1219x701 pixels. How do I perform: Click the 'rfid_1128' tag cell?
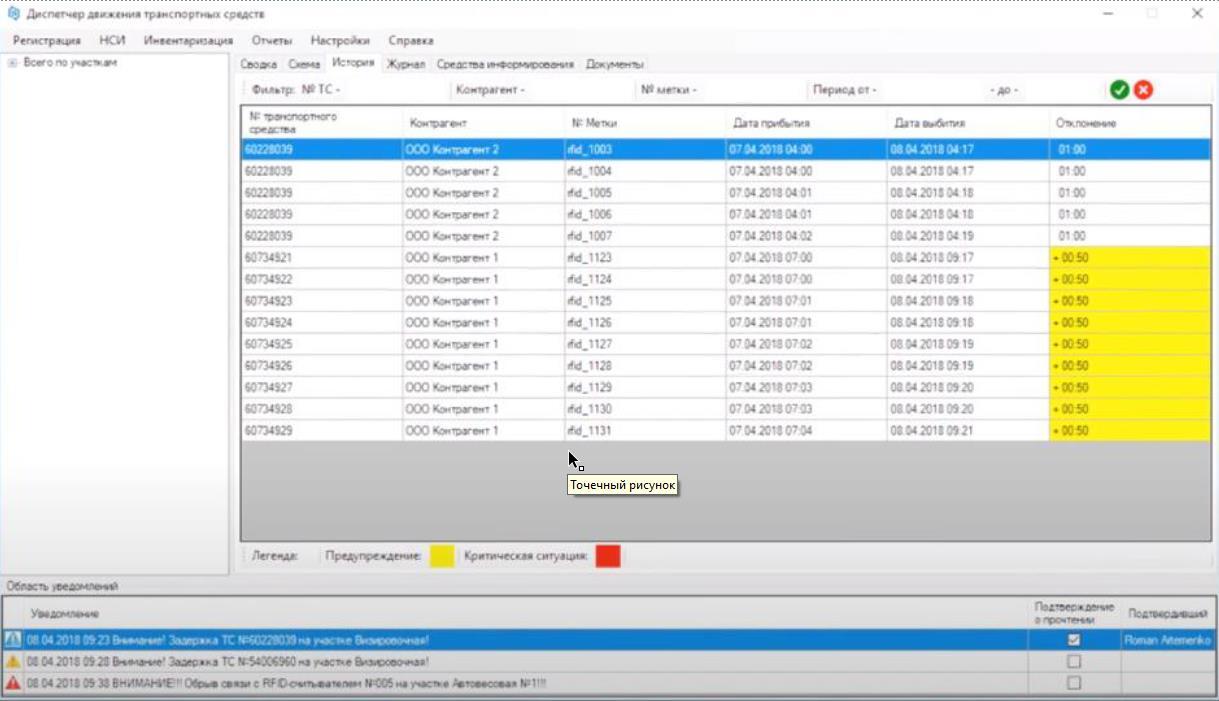645,366
